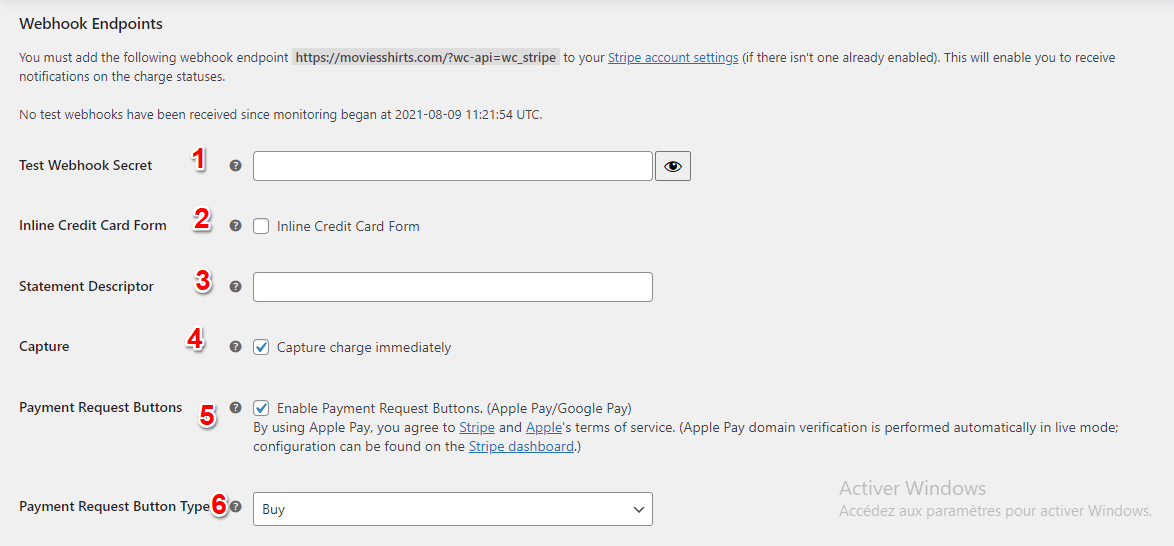This screenshot has height=546, width=1174.
Task: Click the webhook endpoint URL text
Action: (x=425, y=58)
